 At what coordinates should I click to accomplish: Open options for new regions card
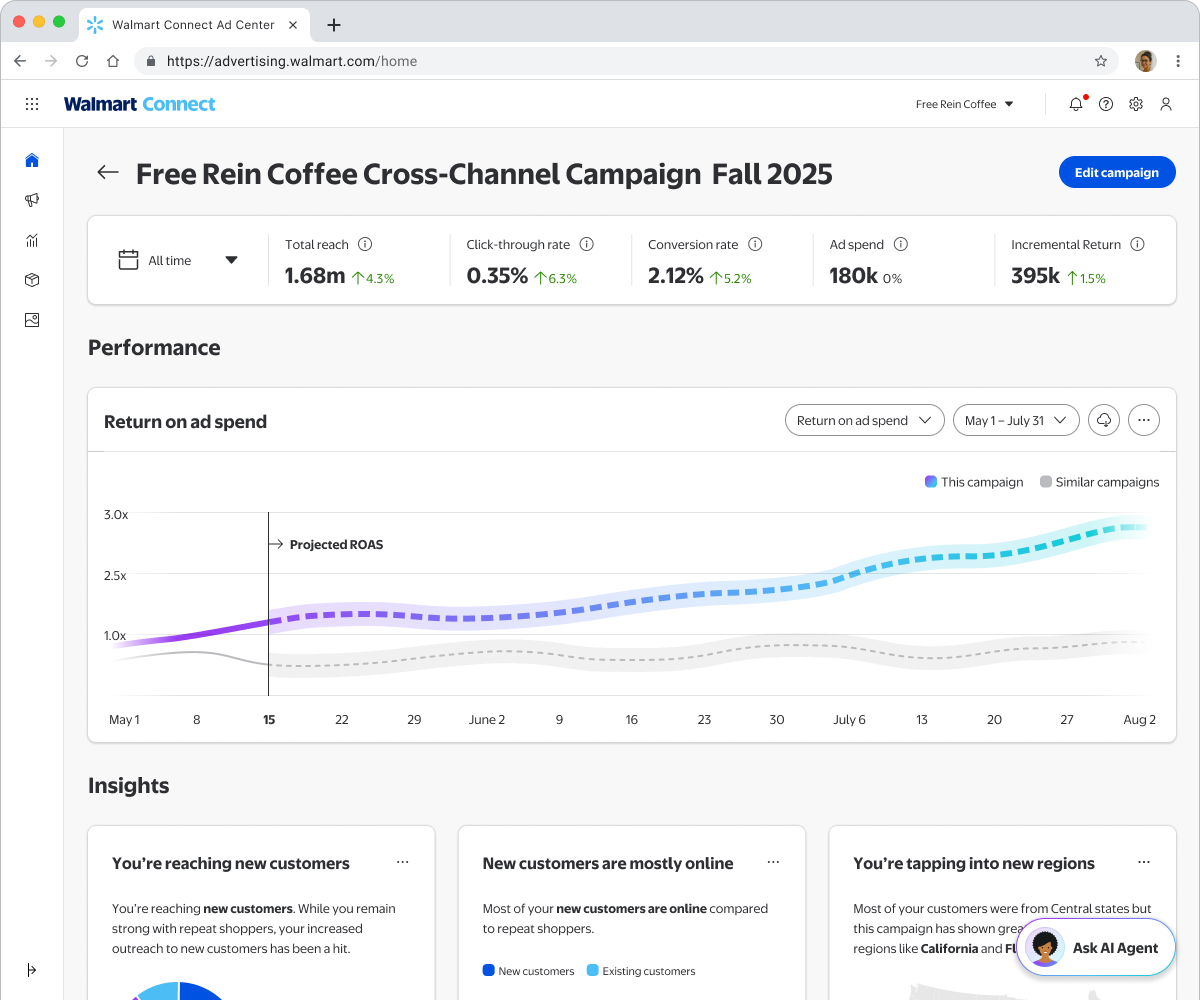[x=1144, y=862]
